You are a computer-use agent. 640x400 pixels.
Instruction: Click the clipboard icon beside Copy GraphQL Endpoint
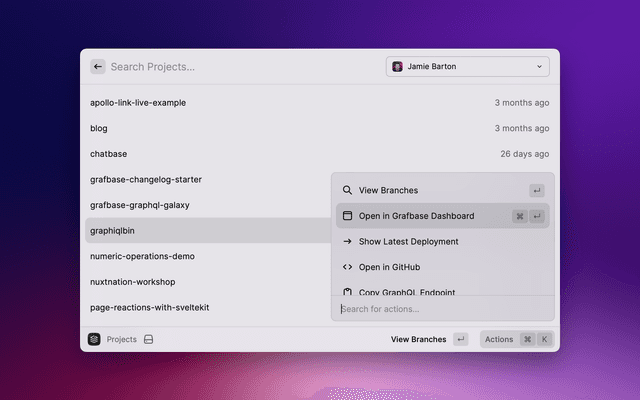(347, 292)
